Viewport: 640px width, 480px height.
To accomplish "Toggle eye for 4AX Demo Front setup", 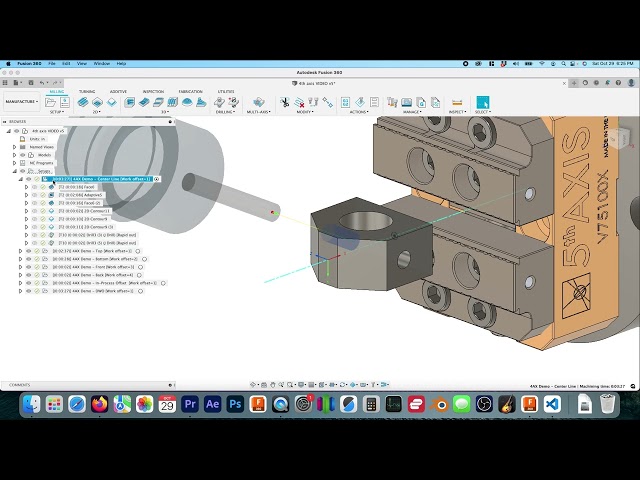I will pyautogui.click(x=29, y=267).
